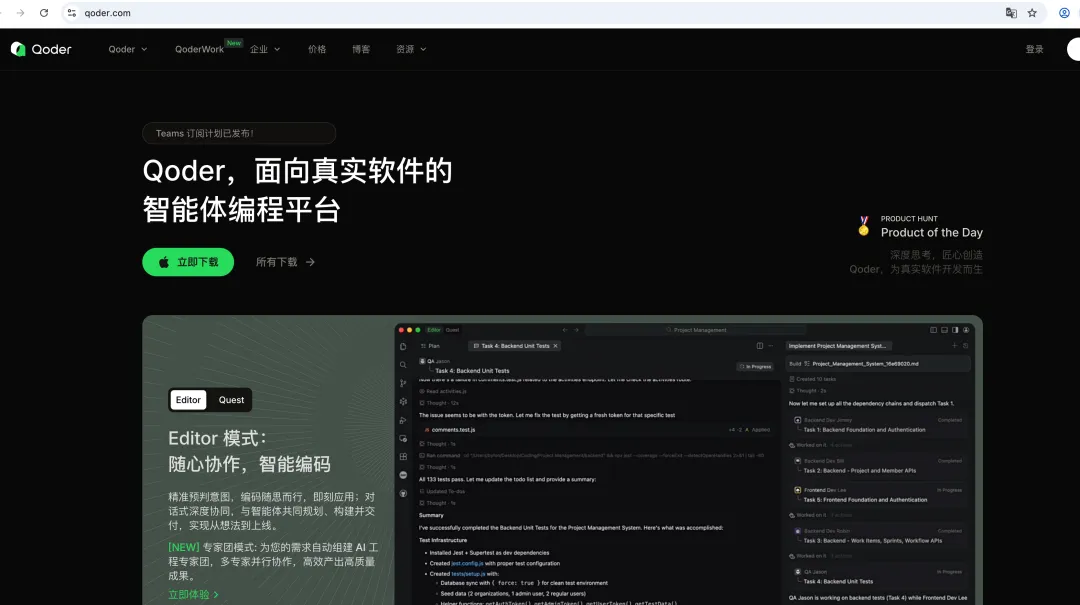
Task: Click the plus icon to add a new chat
Action: tap(955, 346)
